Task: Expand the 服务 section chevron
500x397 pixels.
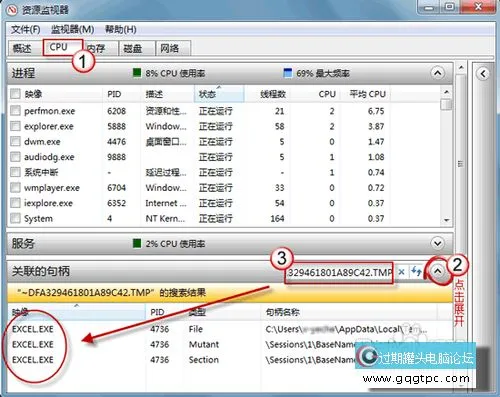Action: pyautogui.click(x=438, y=243)
